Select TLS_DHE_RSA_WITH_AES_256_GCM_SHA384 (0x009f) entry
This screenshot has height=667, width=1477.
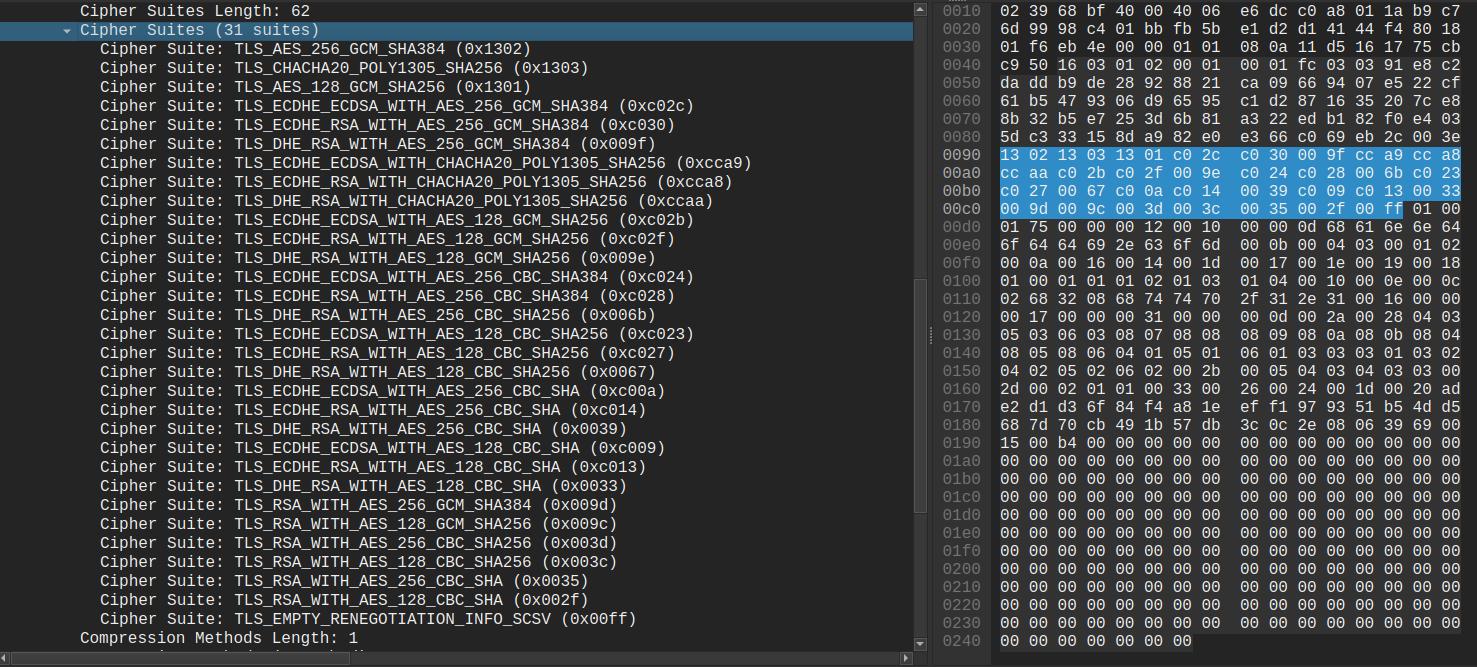coord(456,144)
